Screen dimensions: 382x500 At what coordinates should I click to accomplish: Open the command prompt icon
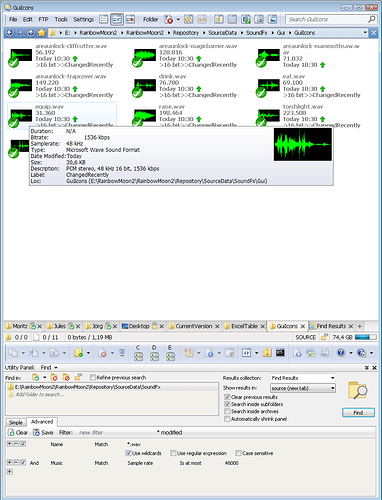280,352
